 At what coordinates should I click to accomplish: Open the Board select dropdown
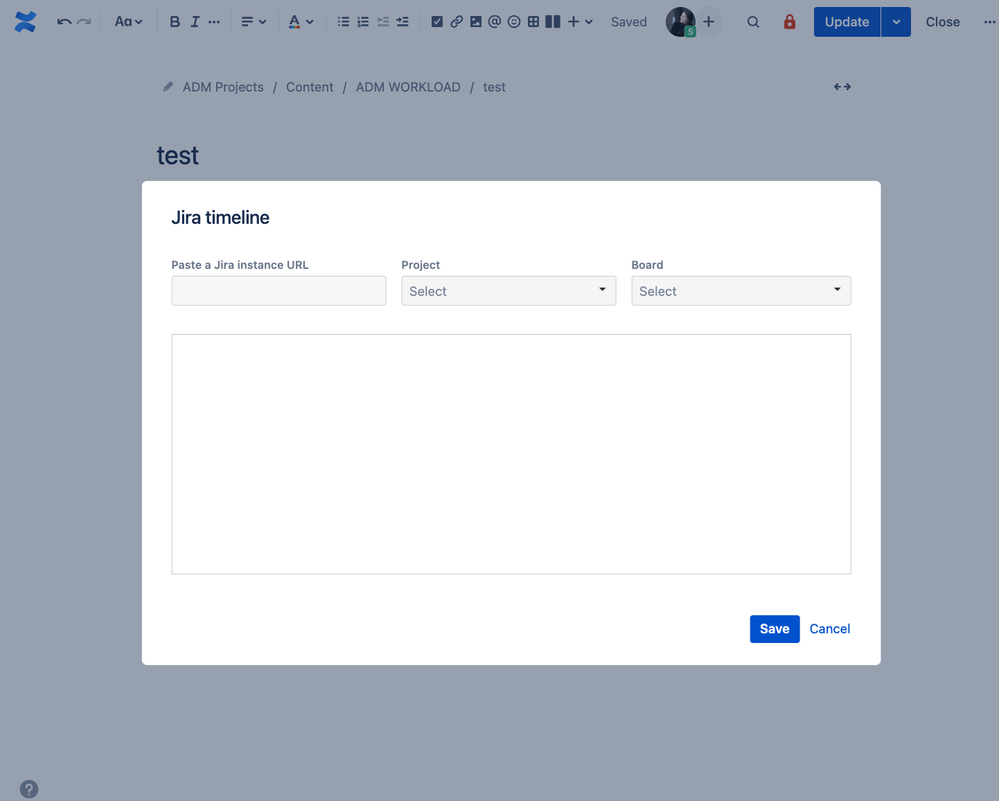pyautogui.click(x=741, y=291)
